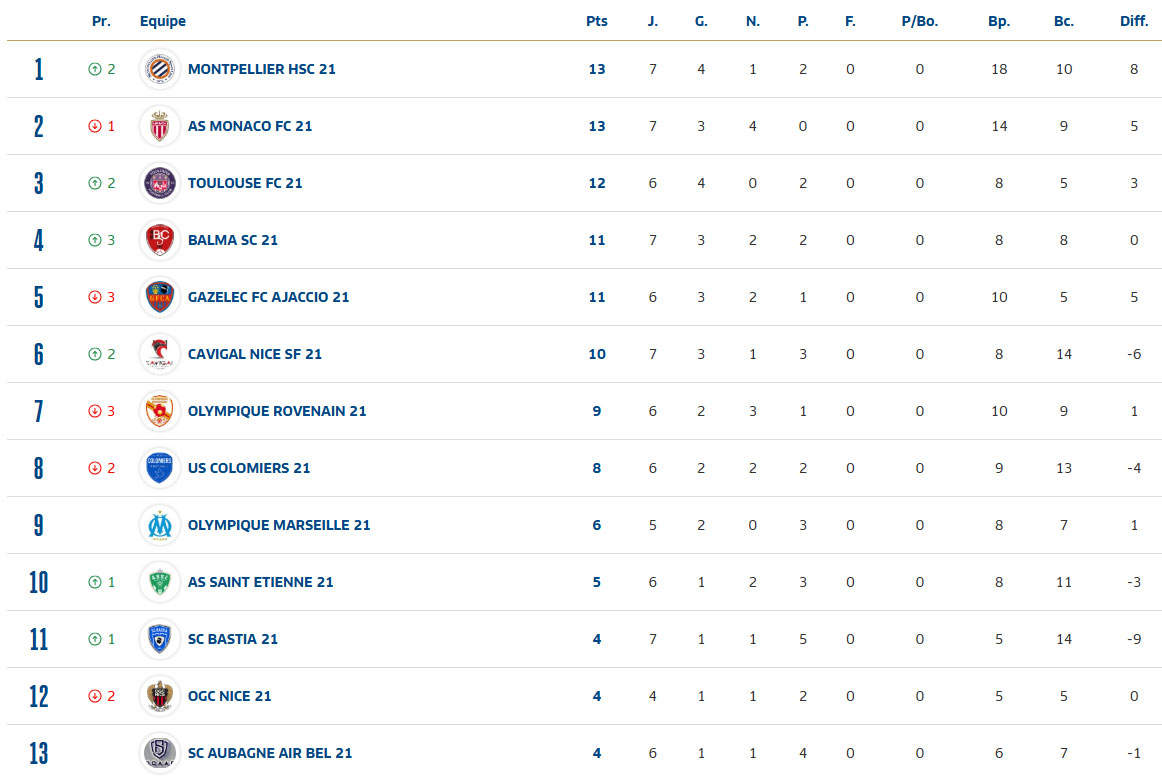1162x778 pixels.
Task: Click the Pts column header
Action: click(x=597, y=21)
